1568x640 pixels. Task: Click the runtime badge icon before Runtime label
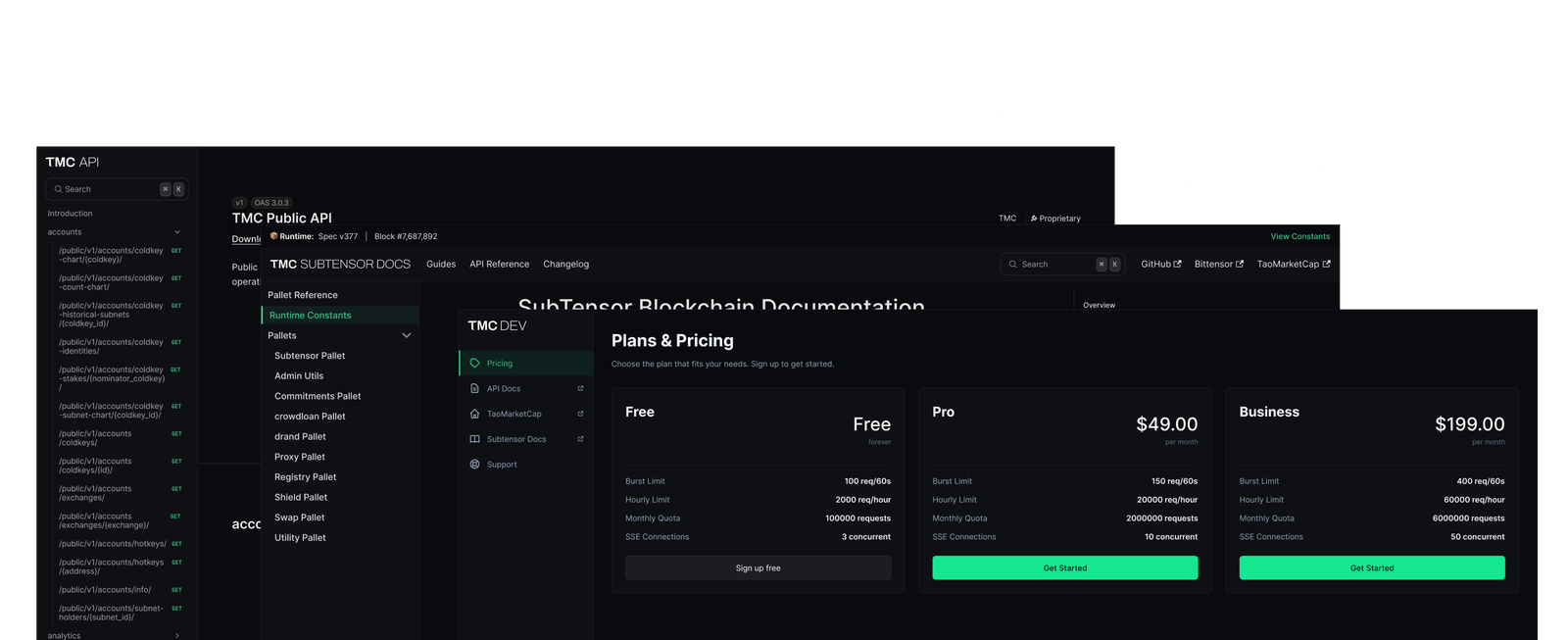point(274,236)
